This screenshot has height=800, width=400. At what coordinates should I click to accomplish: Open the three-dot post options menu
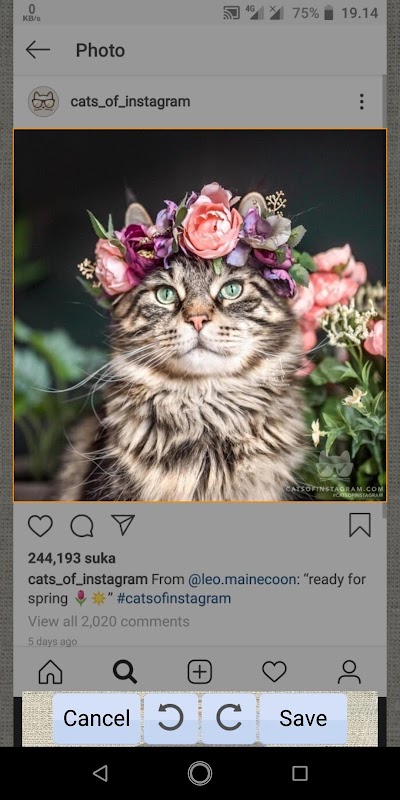[361, 102]
